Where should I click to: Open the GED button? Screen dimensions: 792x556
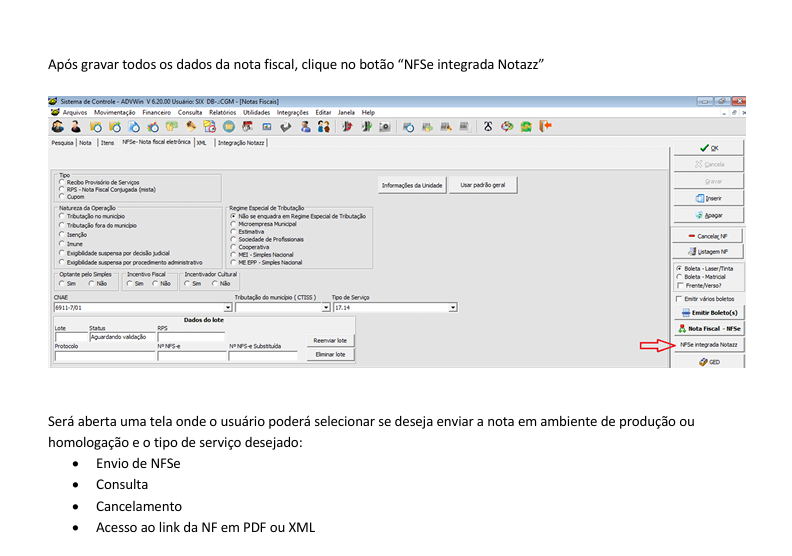[709, 362]
